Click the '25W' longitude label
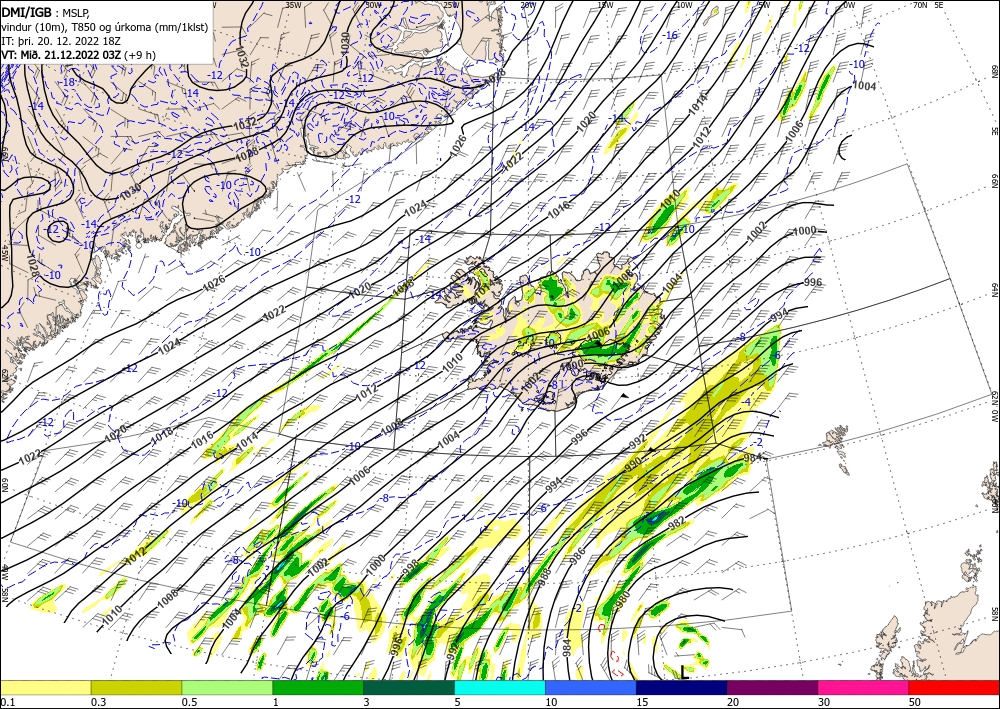This screenshot has width=1000, height=709. pyautogui.click(x=451, y=4)
